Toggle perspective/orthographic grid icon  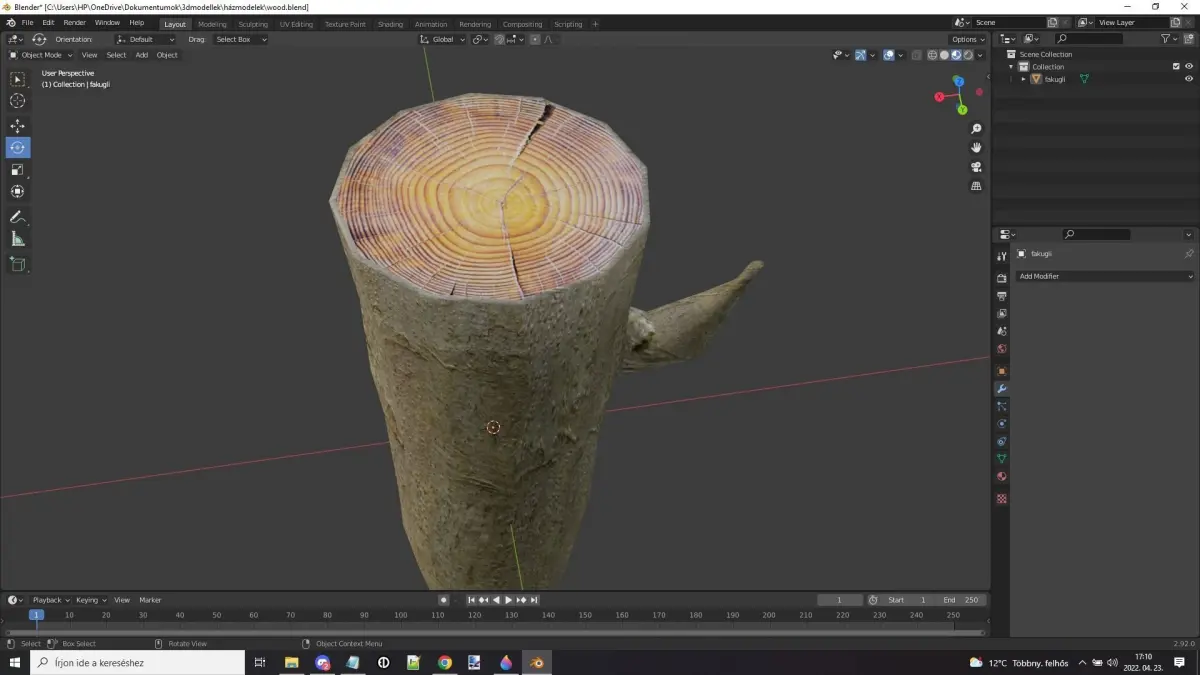point(976,186)
